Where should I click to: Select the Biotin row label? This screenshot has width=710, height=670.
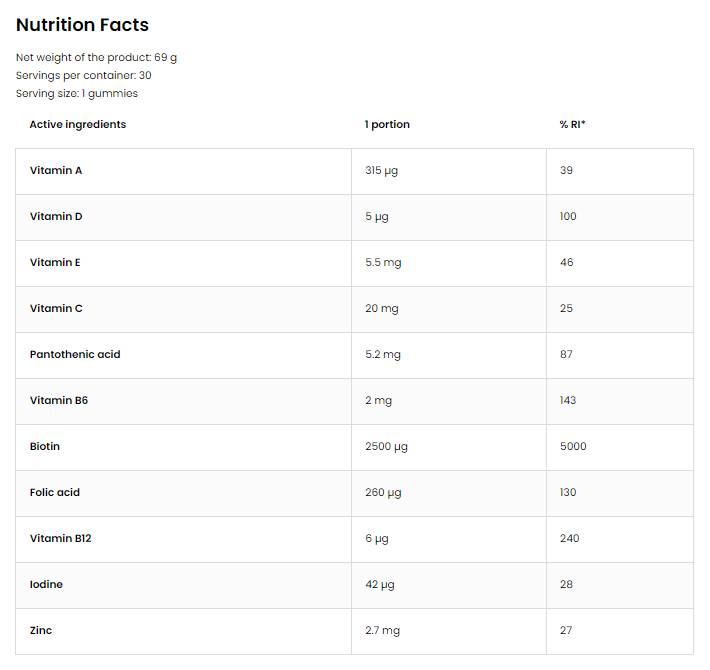(x=45, y=447)
